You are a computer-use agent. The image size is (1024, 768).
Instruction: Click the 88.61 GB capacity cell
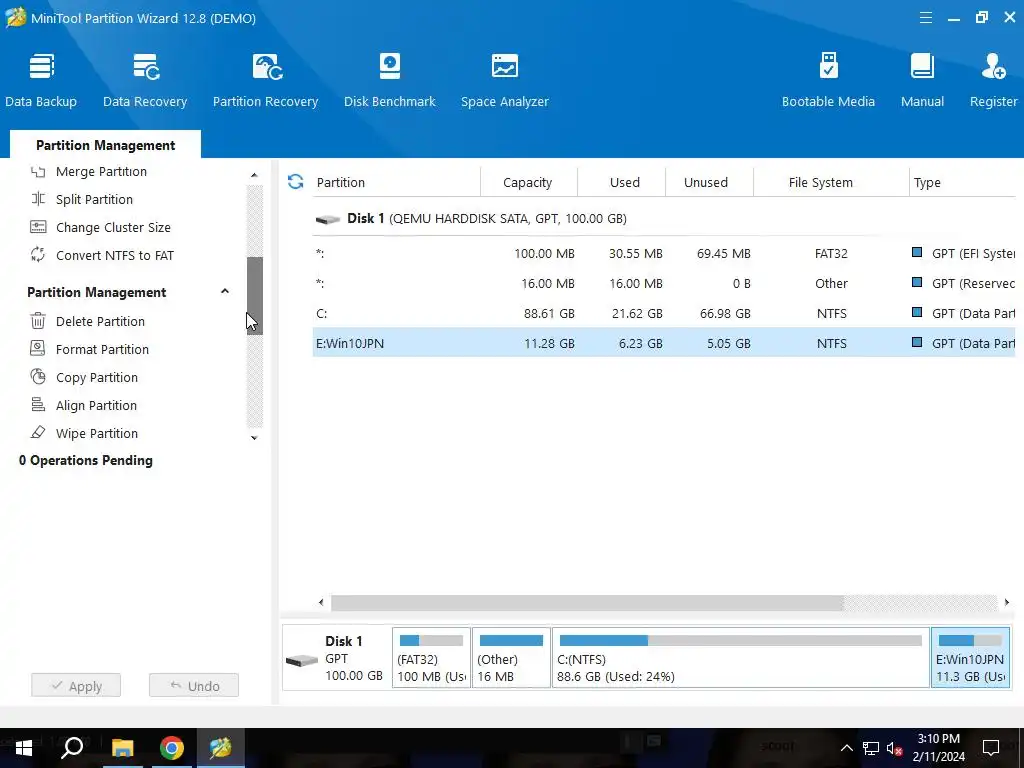pos(549,313)
